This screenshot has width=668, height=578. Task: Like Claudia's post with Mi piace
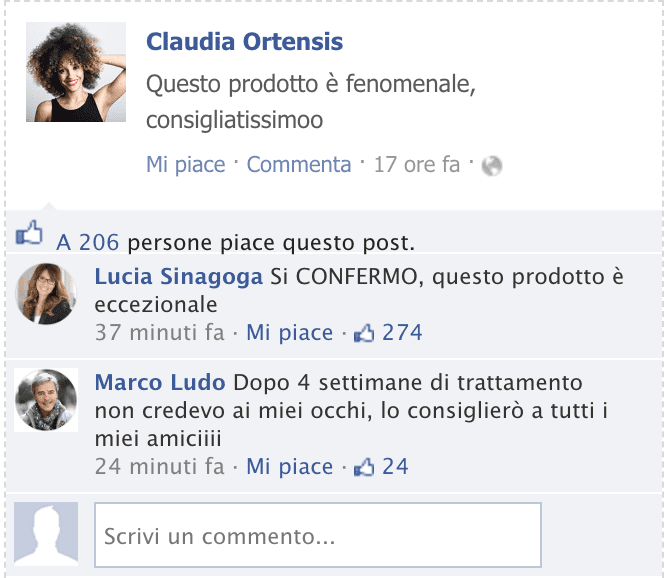pos(186,164)
